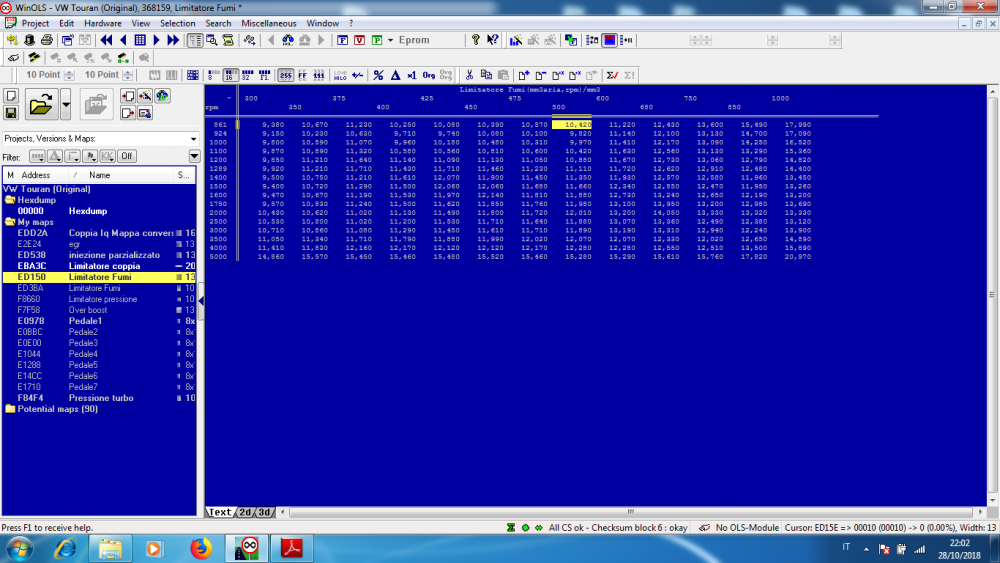
Task: Click the filter Off button
Action: click(126, 156)
